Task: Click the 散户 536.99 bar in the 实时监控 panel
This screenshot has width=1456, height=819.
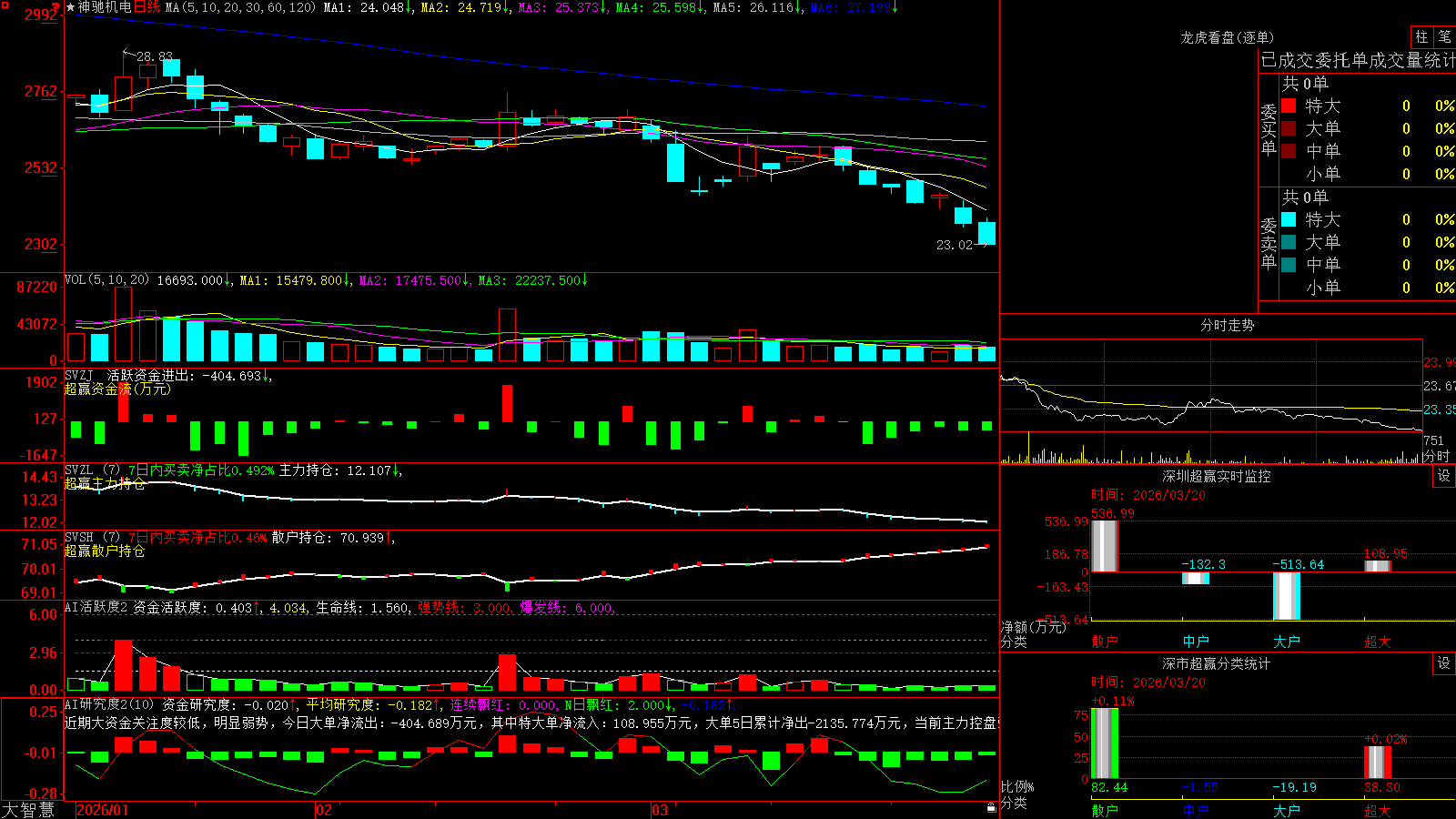Action: pos(1104,546)
